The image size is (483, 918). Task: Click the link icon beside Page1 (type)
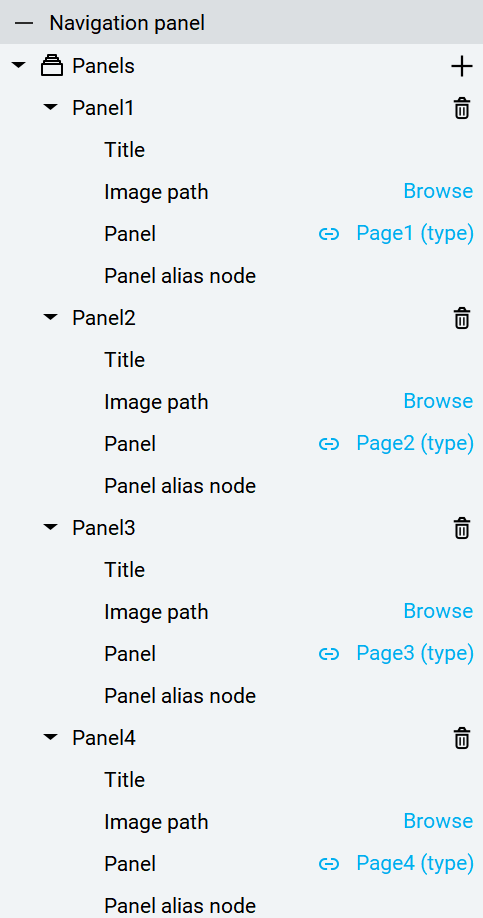click(329, 234)
